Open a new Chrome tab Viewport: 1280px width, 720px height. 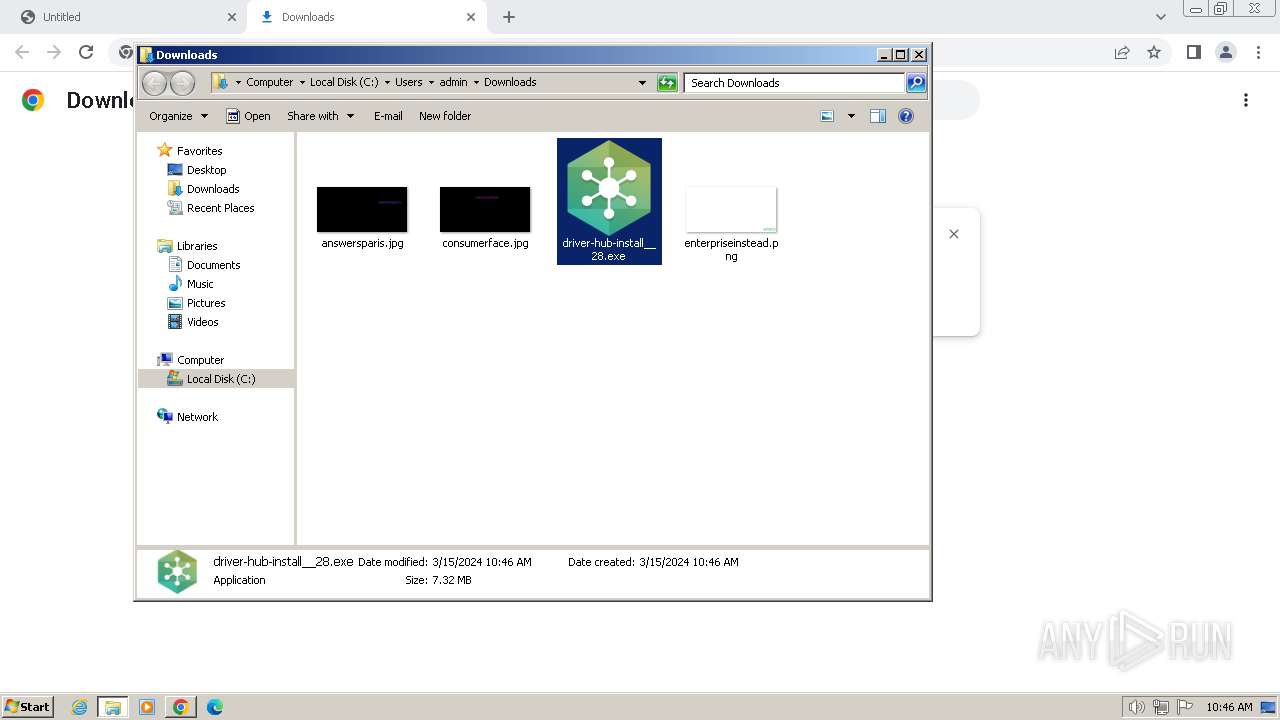(509, 17)
